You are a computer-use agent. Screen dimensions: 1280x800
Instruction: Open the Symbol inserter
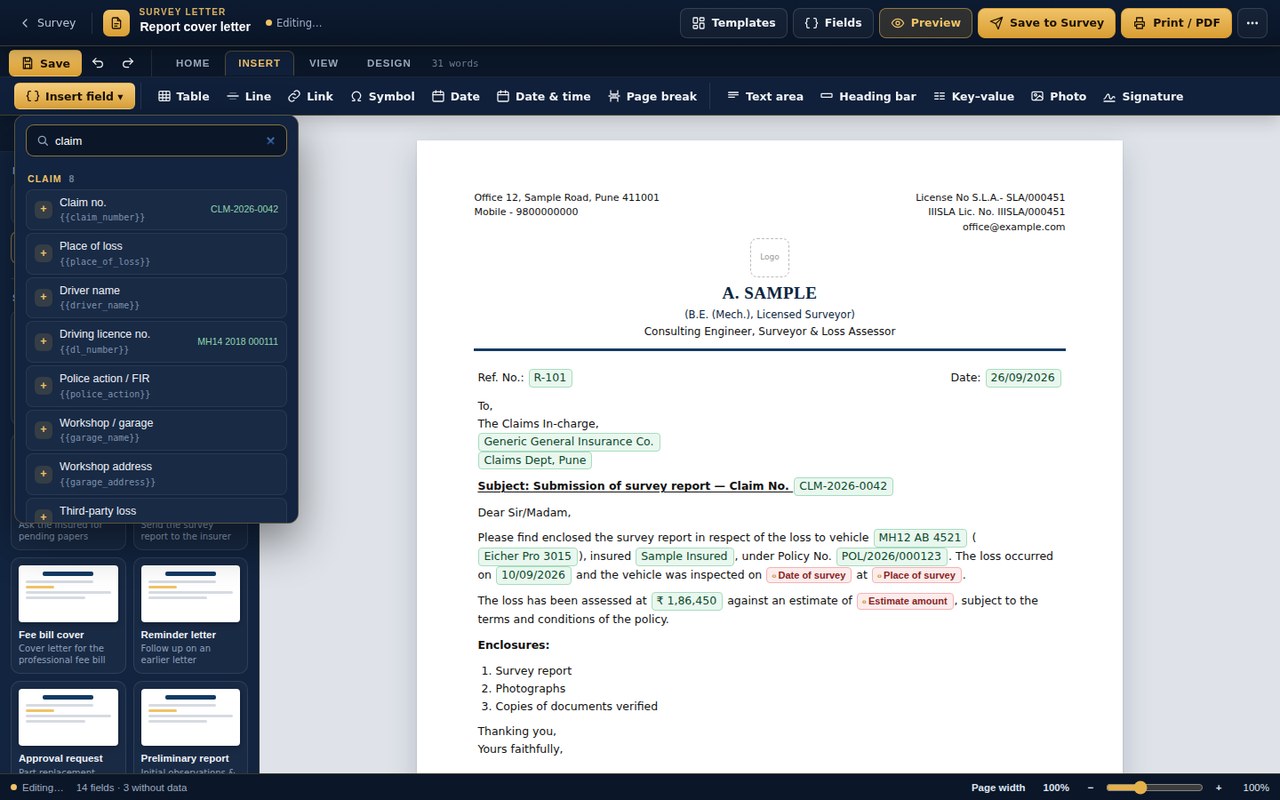pos(382,96)
